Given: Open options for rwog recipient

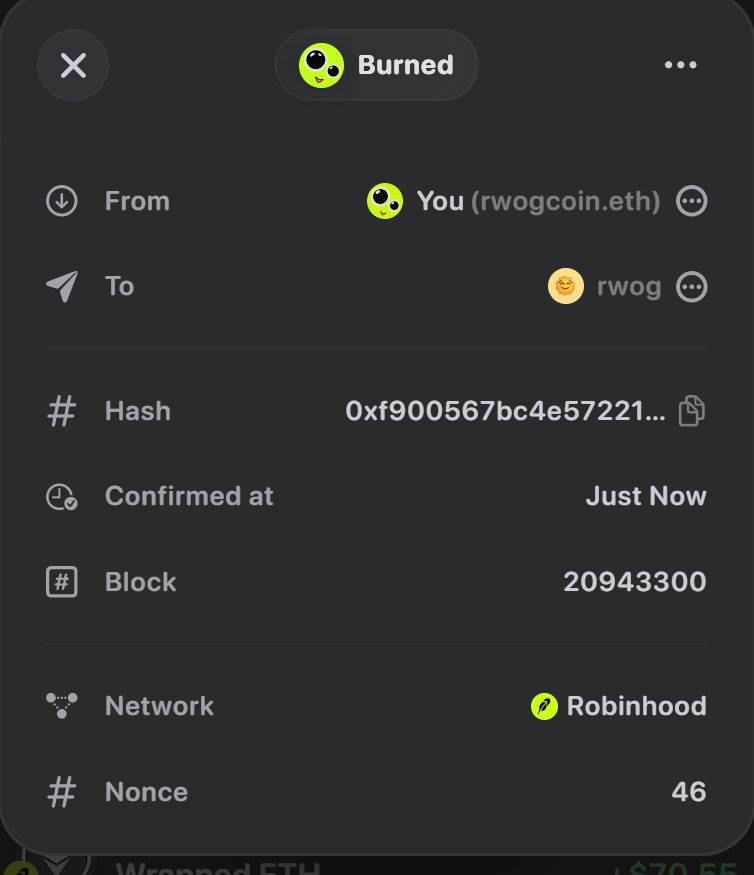Looking at the screenshot, I should [691, 287].
